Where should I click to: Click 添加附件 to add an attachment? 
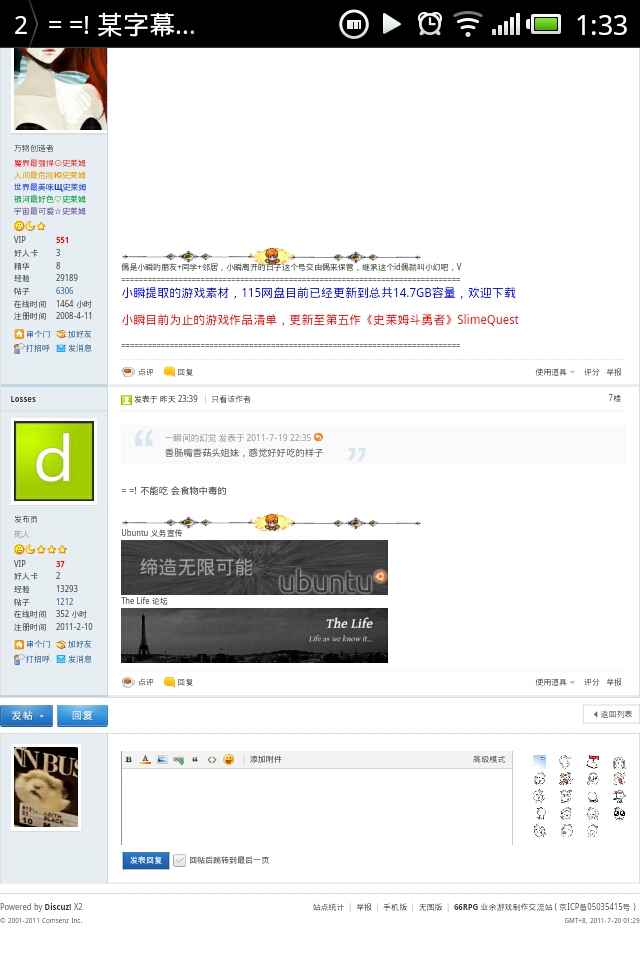coord(266,760)
